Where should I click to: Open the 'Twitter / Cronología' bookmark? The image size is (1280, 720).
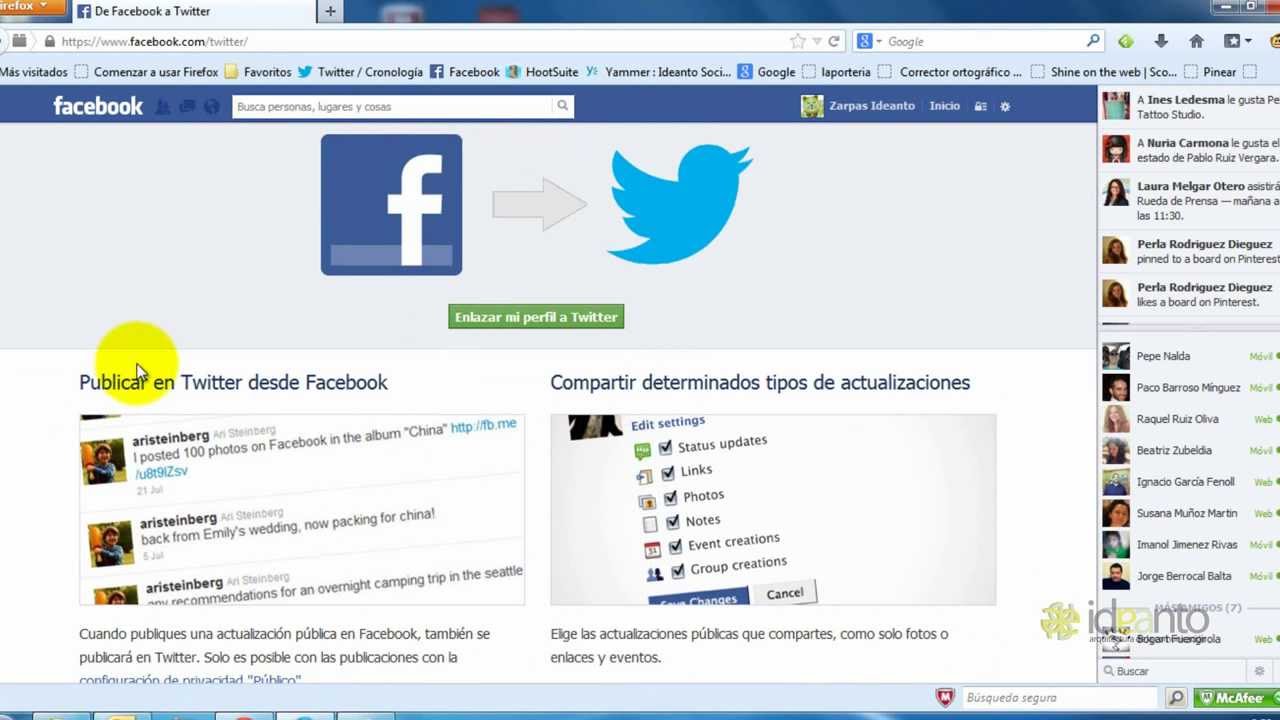click(360, 72)
